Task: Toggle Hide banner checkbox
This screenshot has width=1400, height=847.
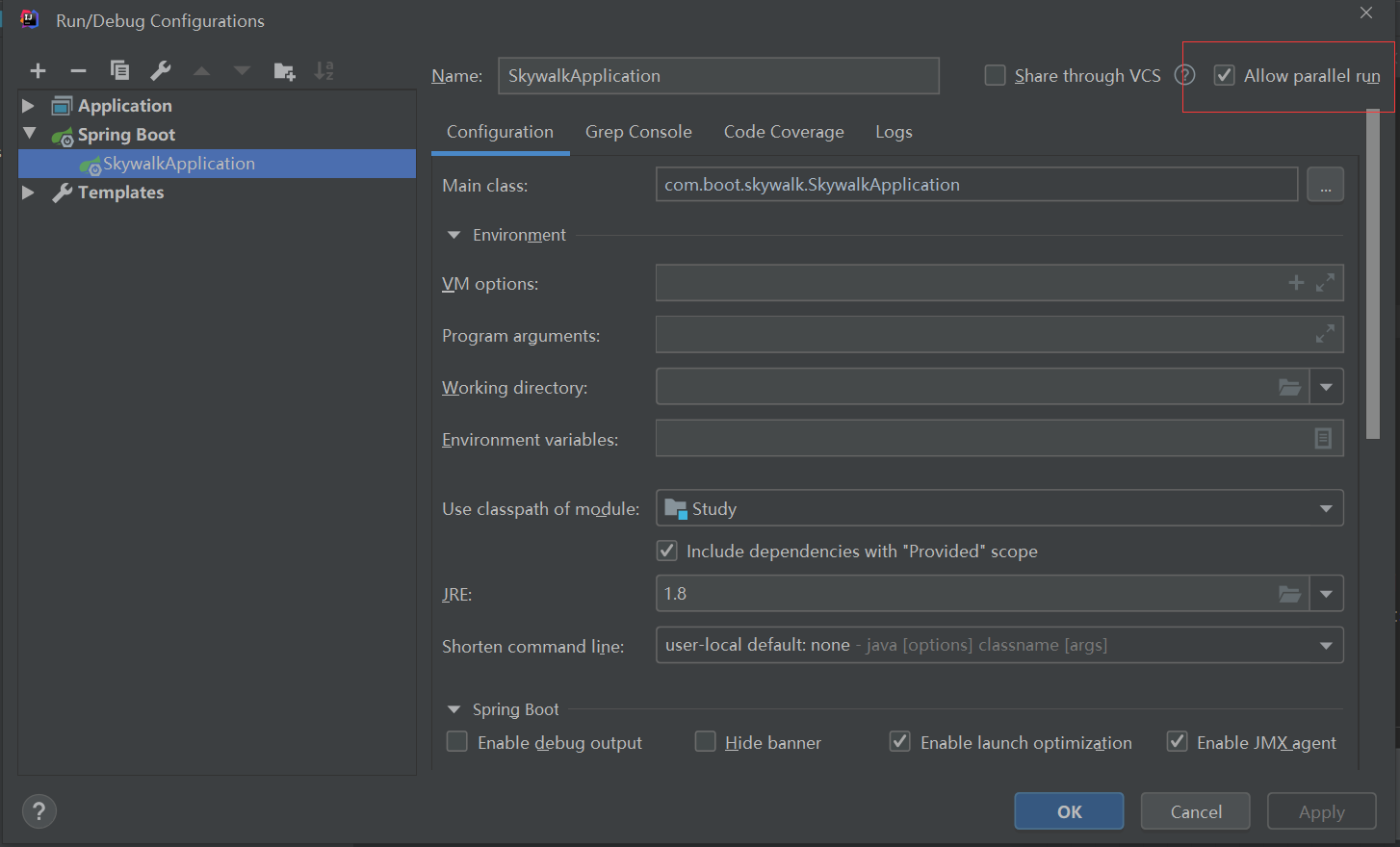Action: tap(706, 741)
